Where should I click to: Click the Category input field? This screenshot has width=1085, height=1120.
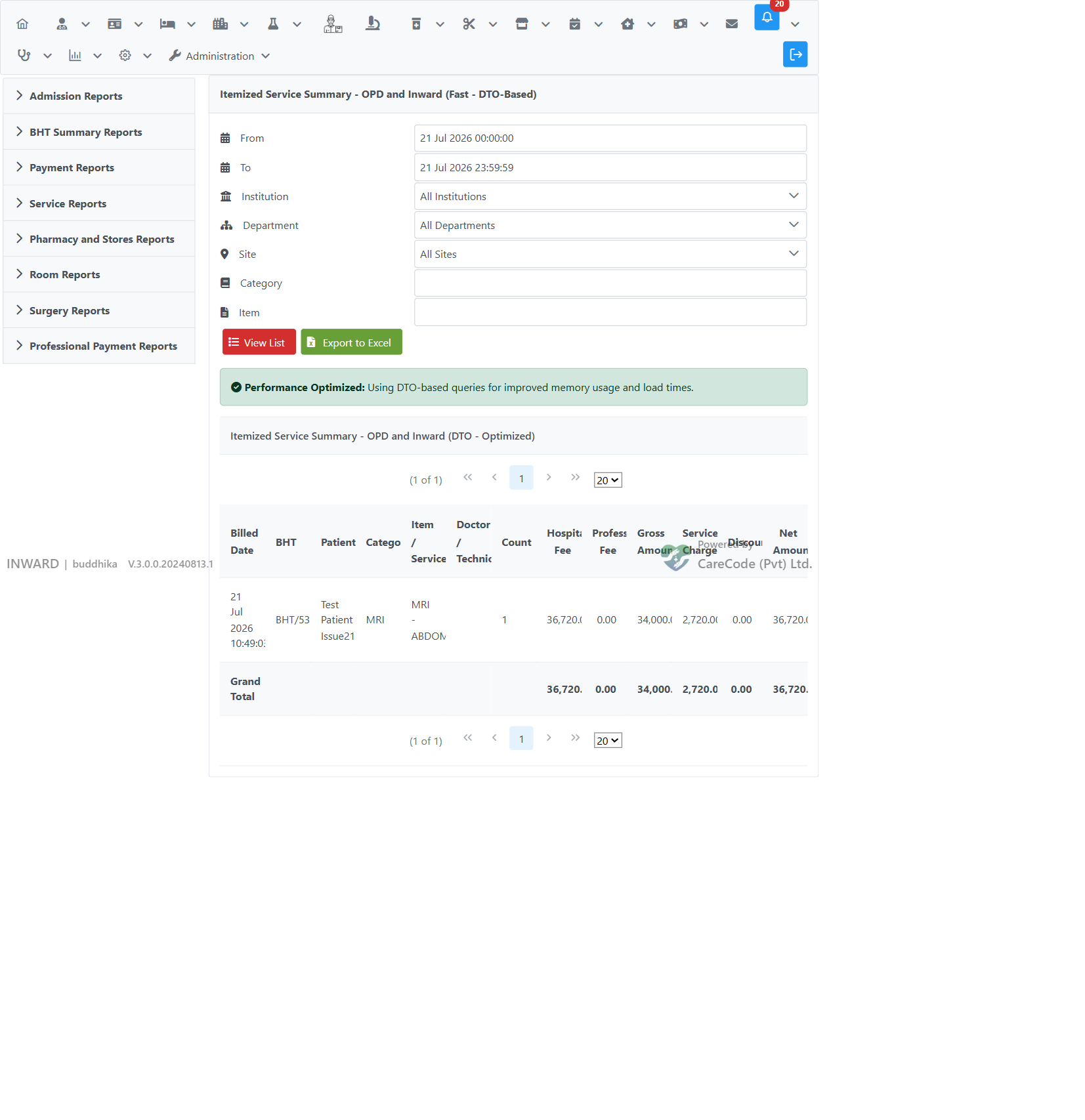[x=610, y=283]
